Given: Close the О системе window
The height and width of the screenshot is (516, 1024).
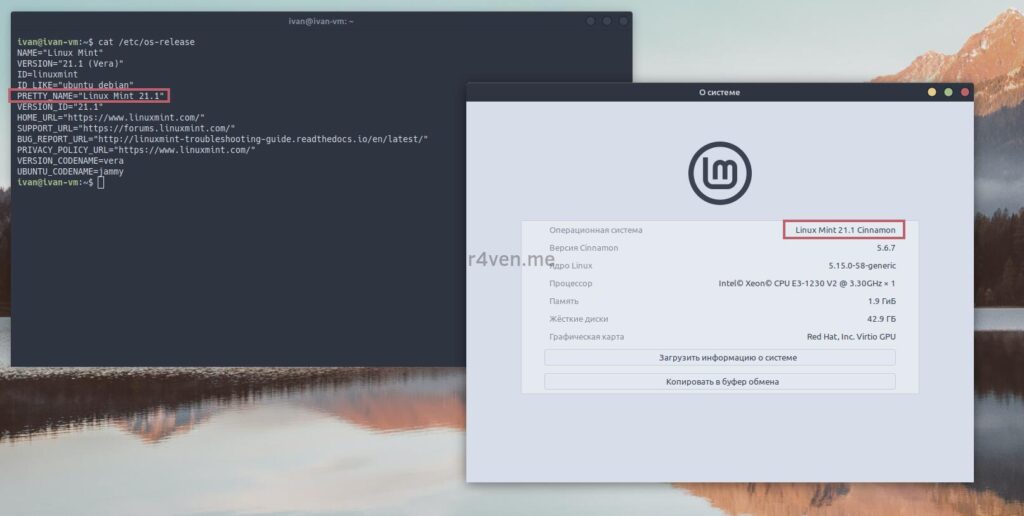Looking at the screenshot, I should [x=963, y=92].
